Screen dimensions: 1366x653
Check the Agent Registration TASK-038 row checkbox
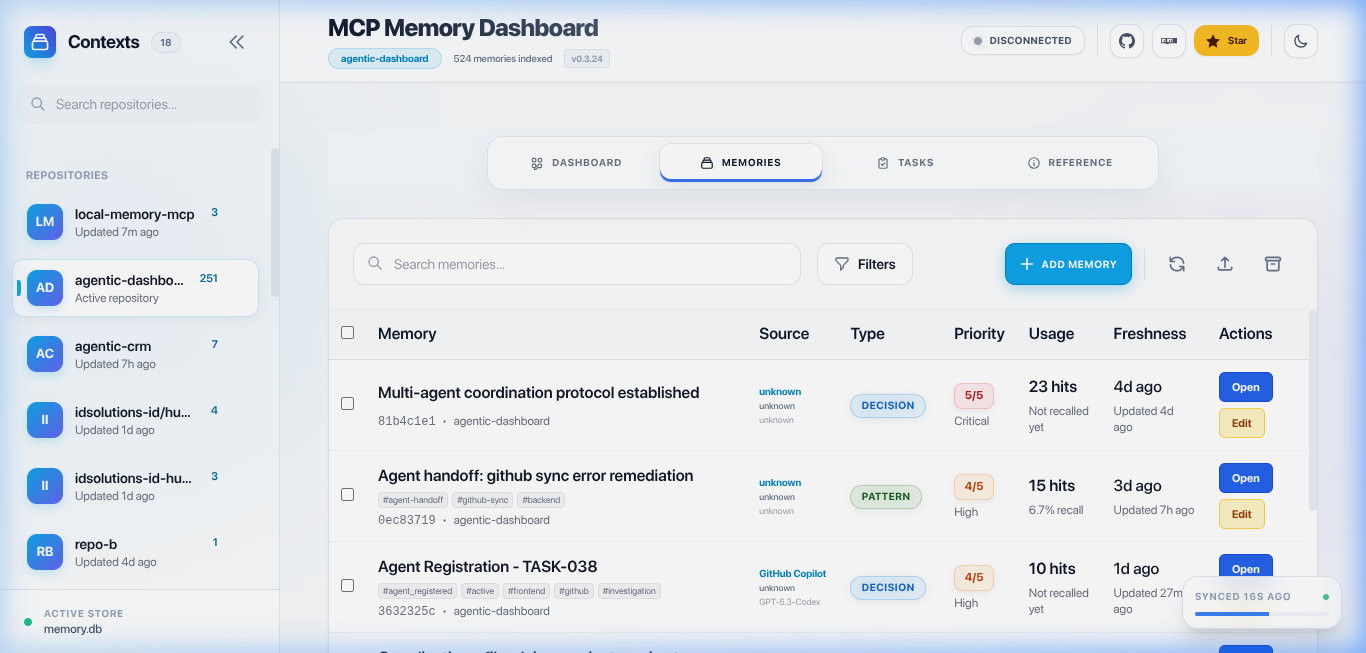(x=347, y=586)
